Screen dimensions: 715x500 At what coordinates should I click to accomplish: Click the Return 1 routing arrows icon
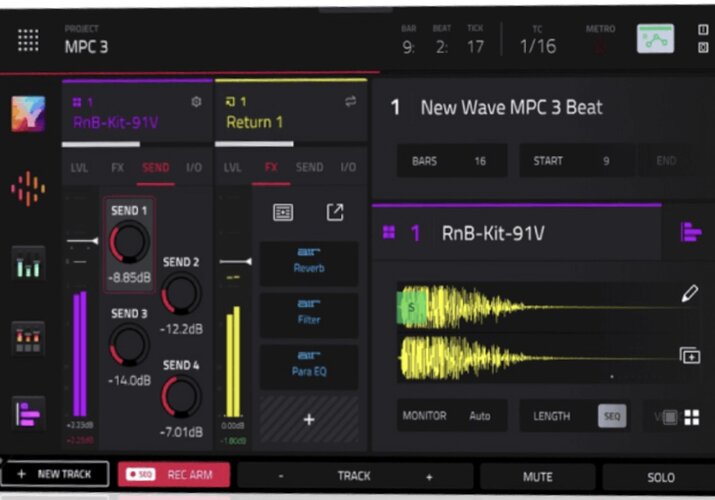[350, 101]
